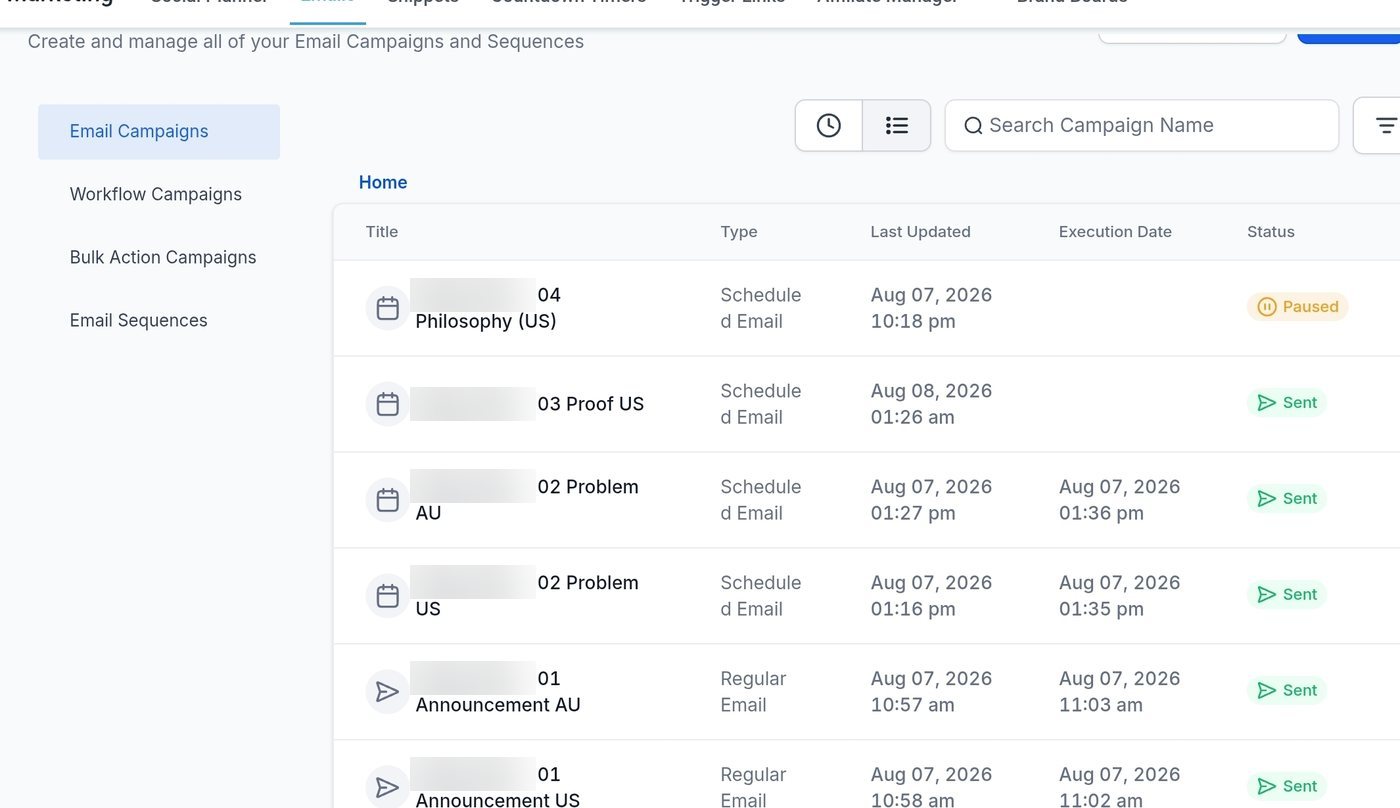Click the Type column header
This screenshot has width=1400, height=808.
pos(739,232)
